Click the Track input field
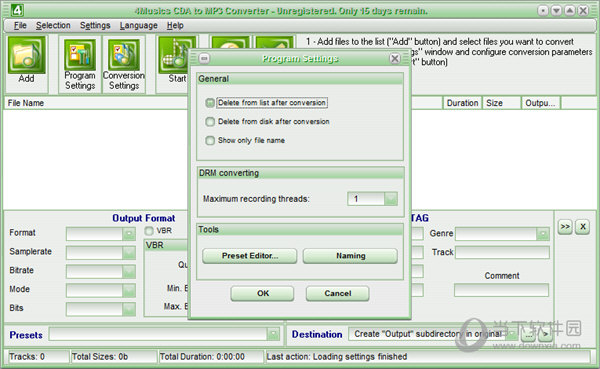Image resolution: width=600 pixels, height=369 pixels. [x=502, y=252]
